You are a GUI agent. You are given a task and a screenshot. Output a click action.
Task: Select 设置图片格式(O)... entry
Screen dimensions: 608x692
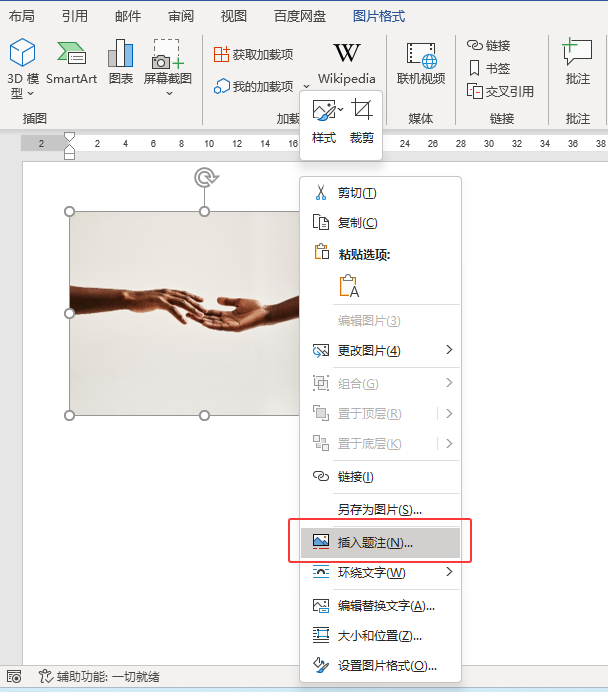coord(380,666)
